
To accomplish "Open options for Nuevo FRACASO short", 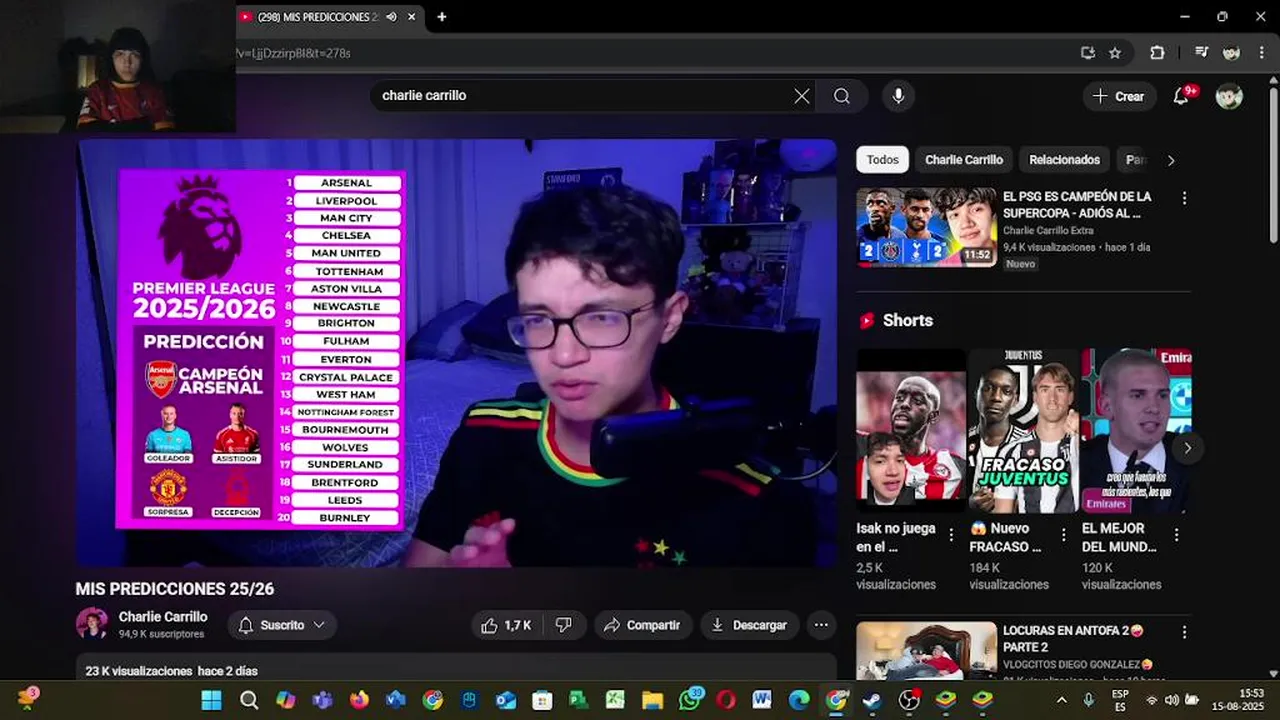I will (1063, 535).
